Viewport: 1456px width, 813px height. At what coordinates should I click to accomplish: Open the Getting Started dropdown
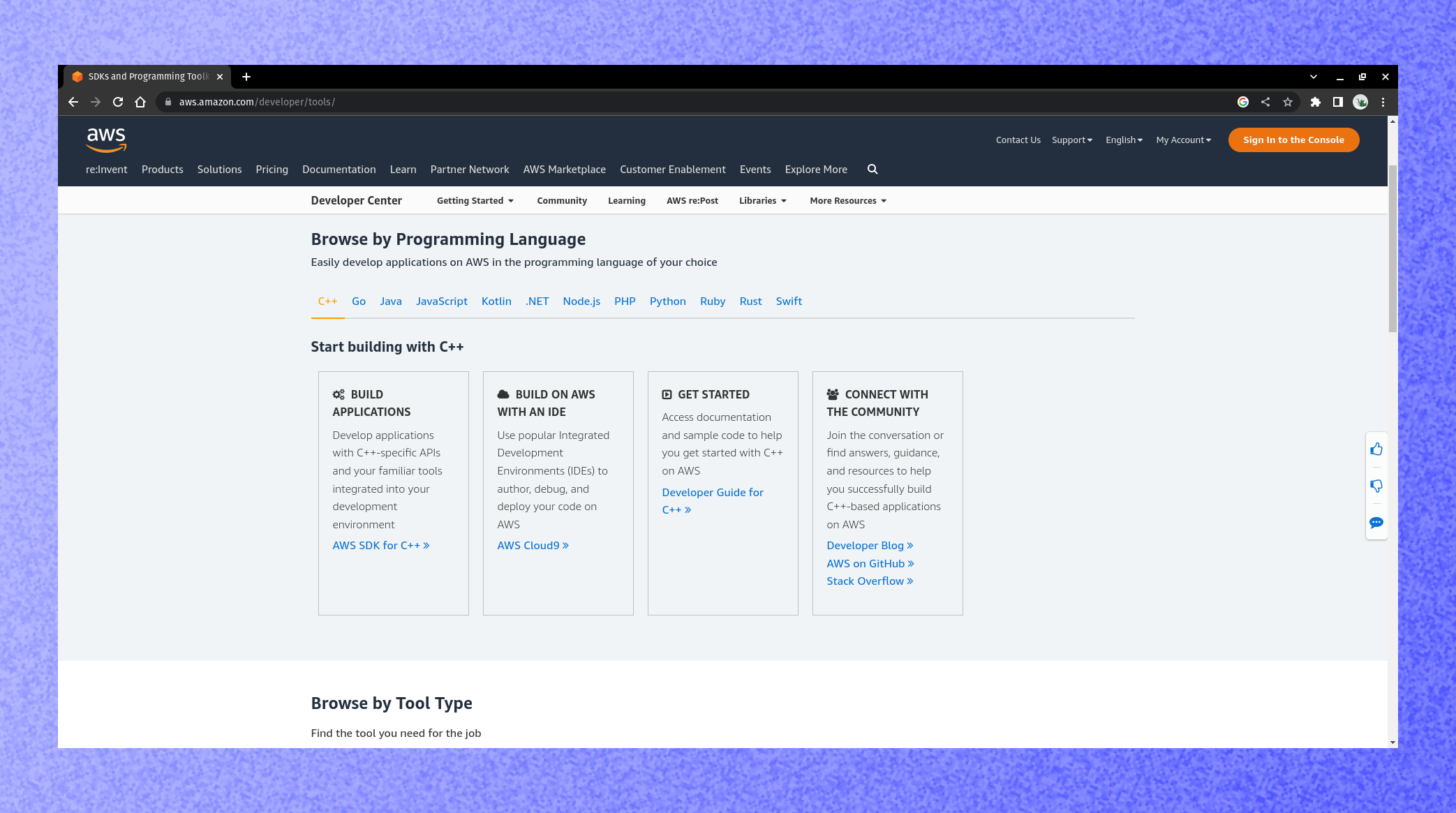click(x=475, y=200)
